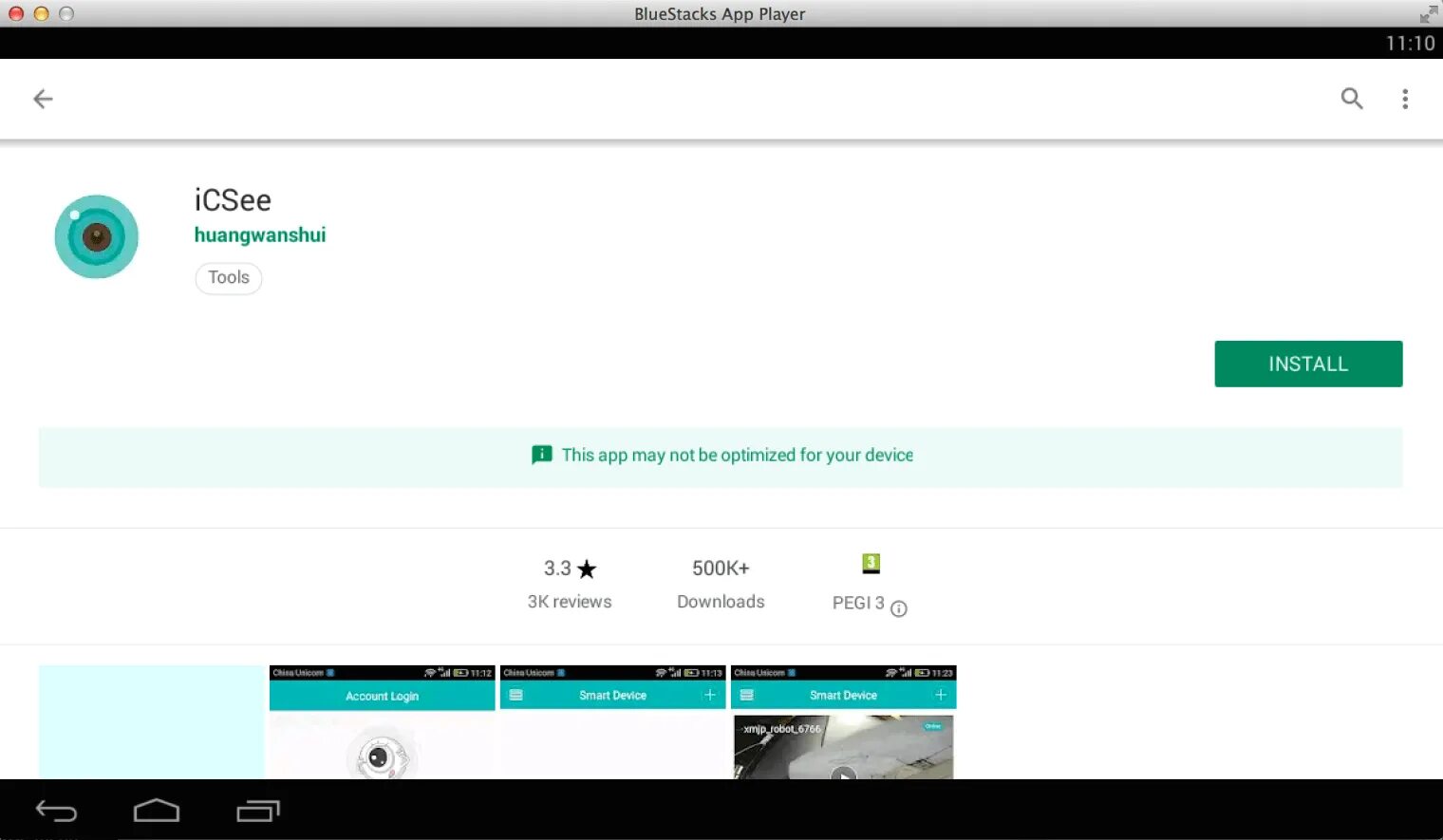The height and width of the screenshot is (840, 1443).
Task: Open the search magnifier icon
Action: 1352,98
